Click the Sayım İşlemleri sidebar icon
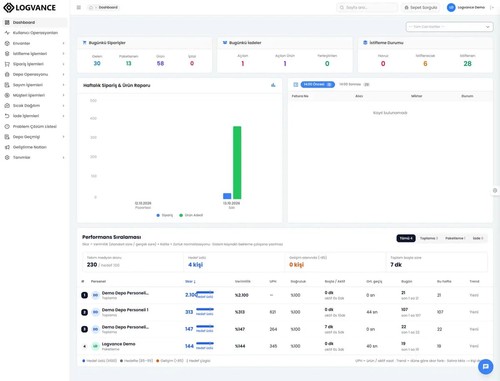The image size is (500, 381). coord(7,85)
